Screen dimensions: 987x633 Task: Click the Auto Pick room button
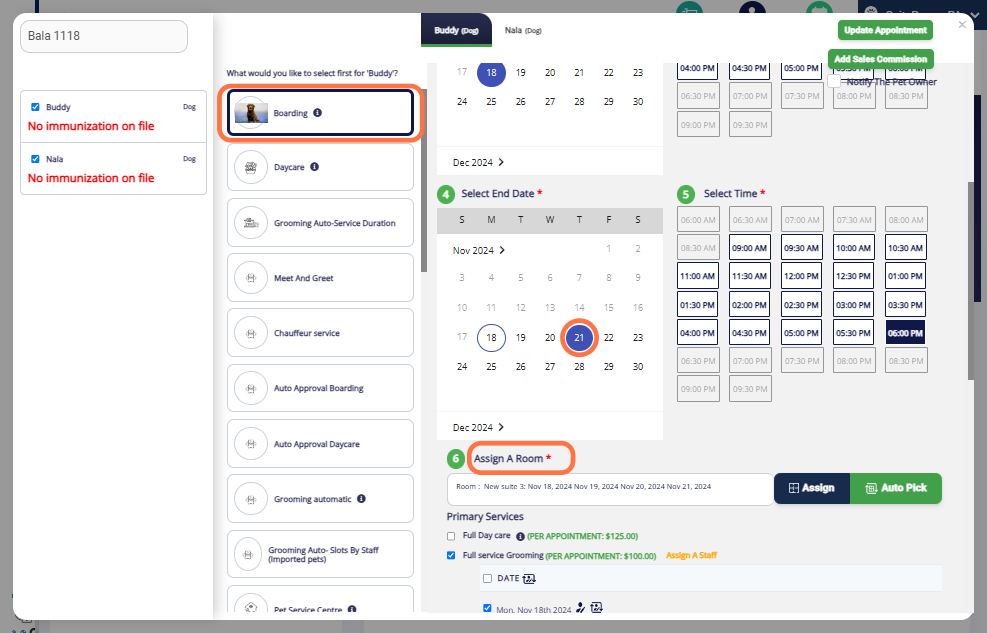(x=896, y=488)
